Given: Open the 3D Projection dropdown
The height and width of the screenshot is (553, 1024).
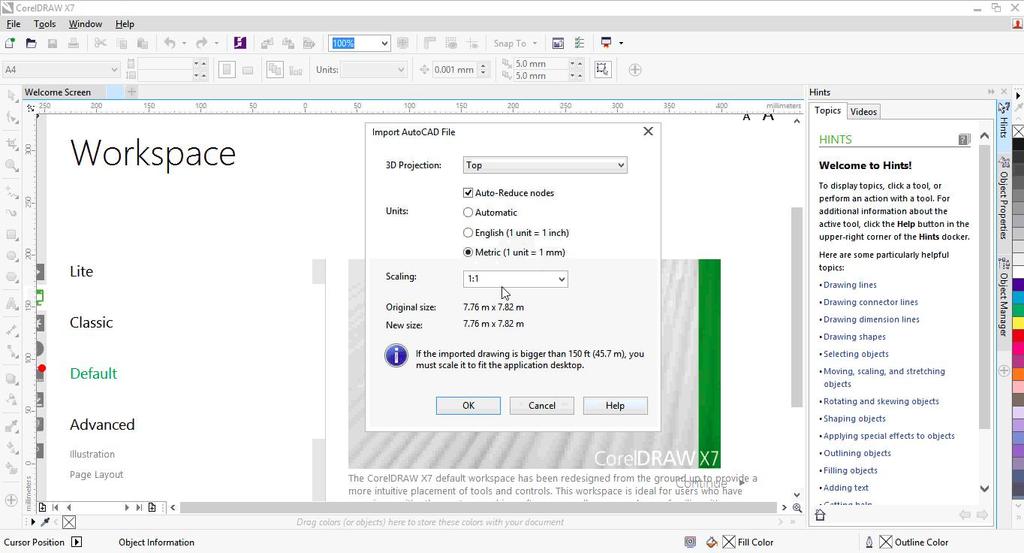Looking at the screenshot, I should (x=545, y=165).
